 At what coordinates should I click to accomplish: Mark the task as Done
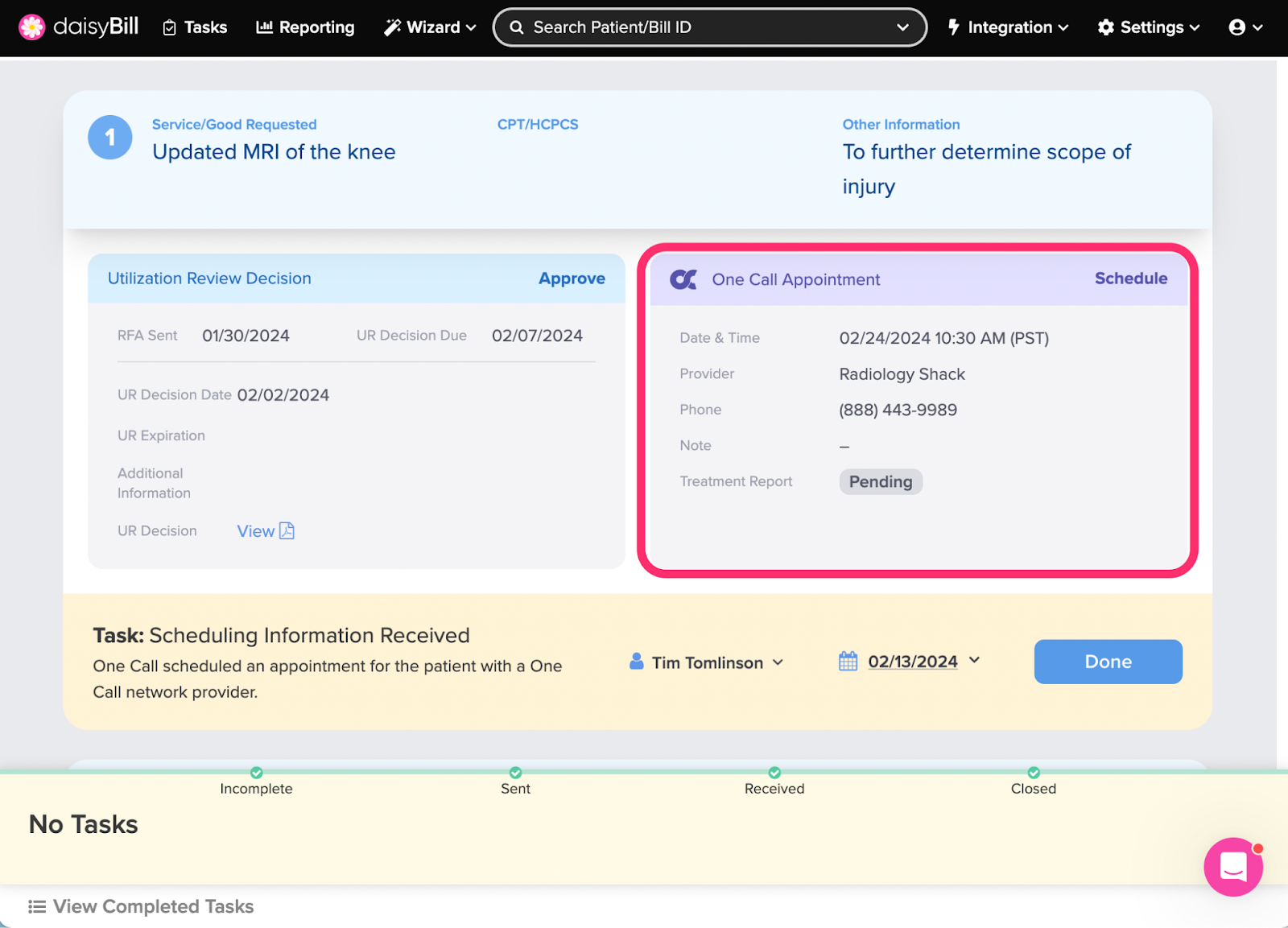pyautogui.click(x=1108, y=662)
